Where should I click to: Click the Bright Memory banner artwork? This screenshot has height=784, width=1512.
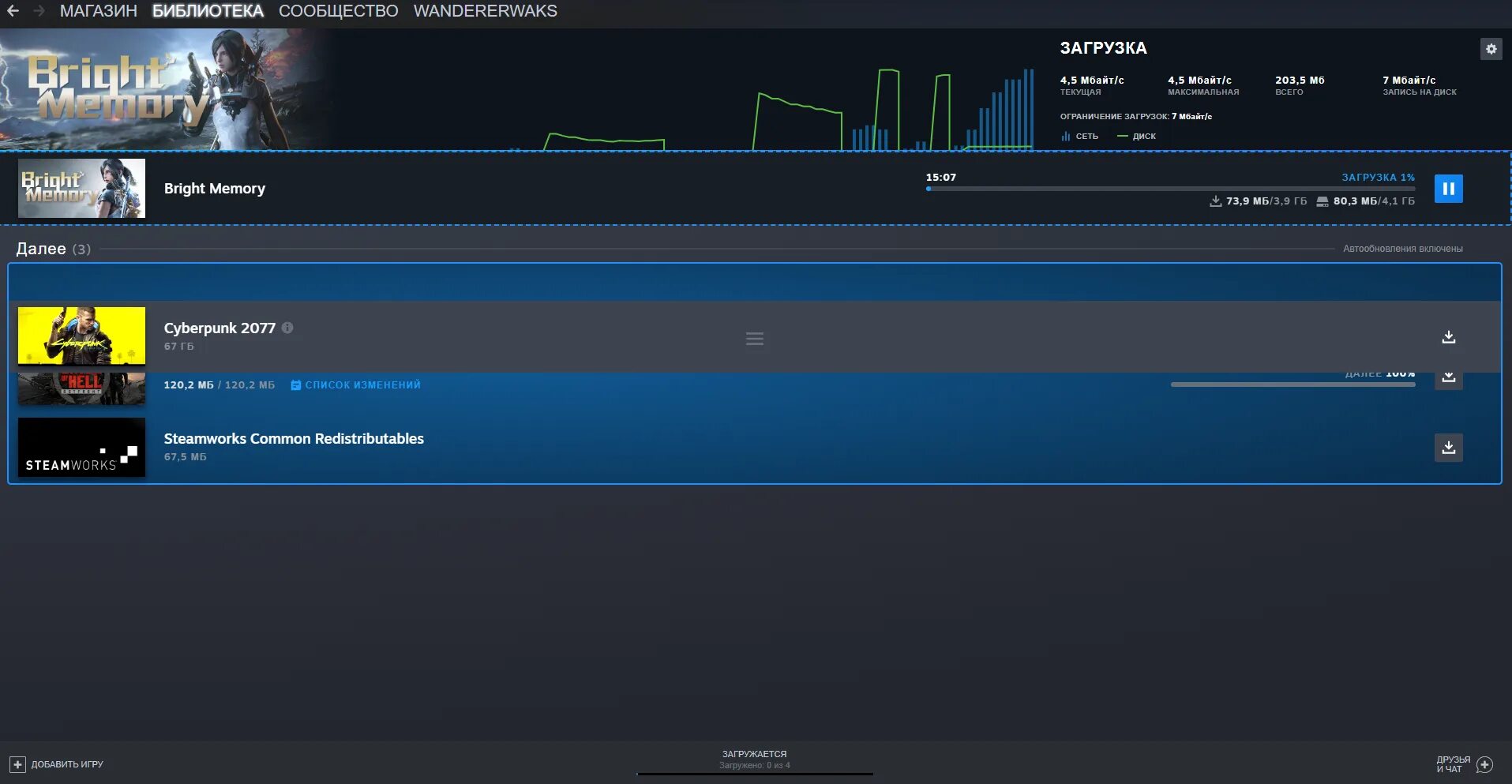166,89
